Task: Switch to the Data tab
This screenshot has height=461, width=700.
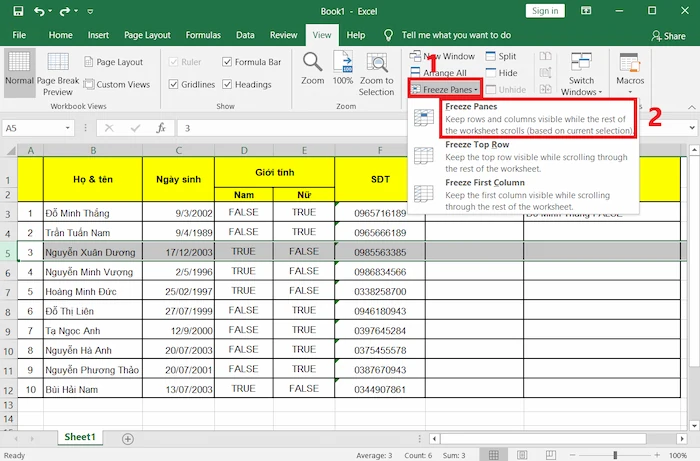Action: 245,35
